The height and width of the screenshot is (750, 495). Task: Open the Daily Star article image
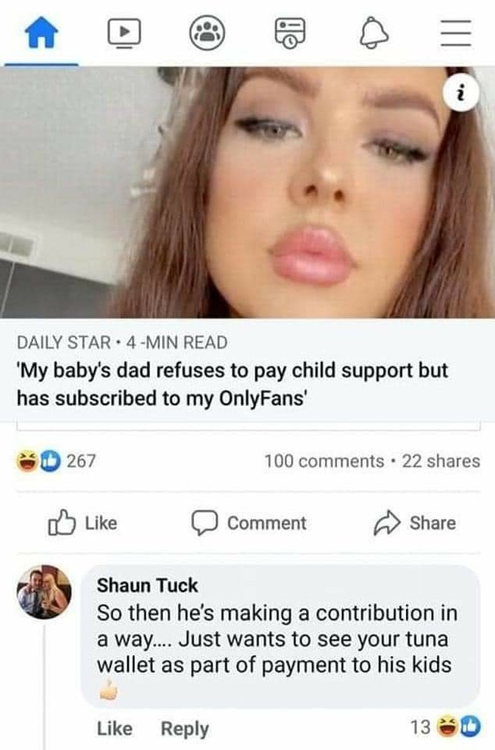pyautogui.click(x=247, y=192)
